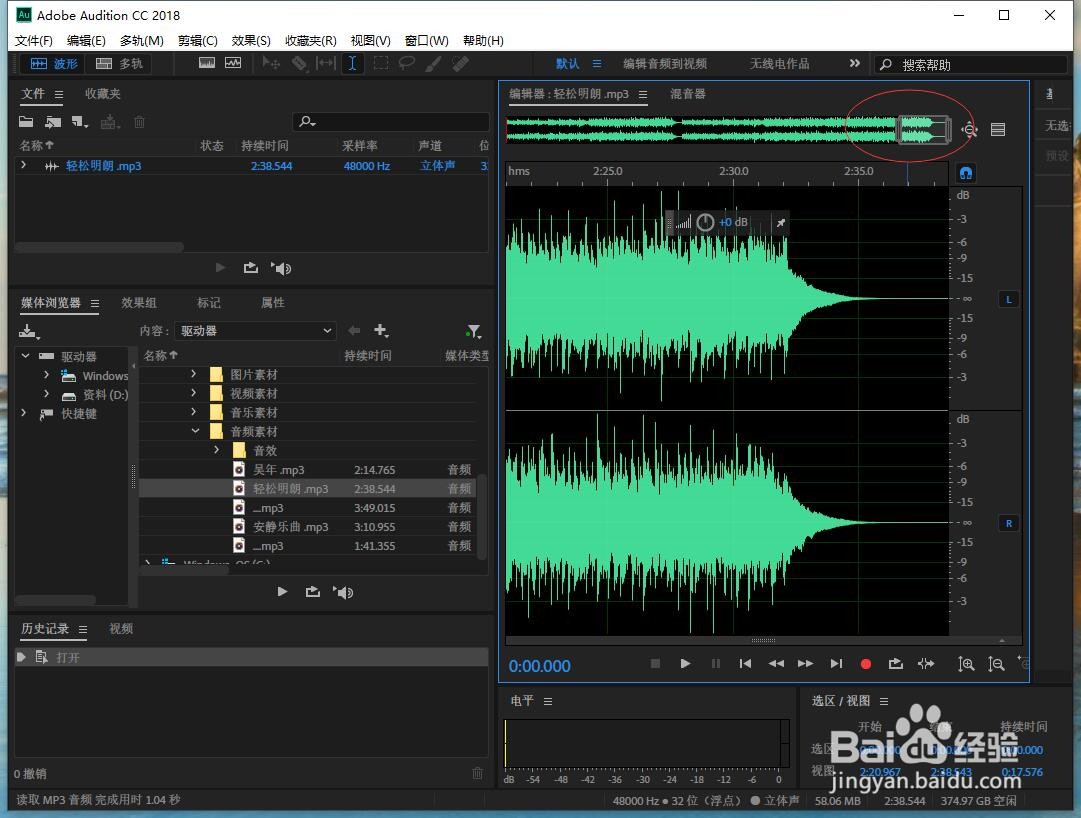Toggle auto-play in Media Browser
This screenshot has width=1081, height=818.
click(x=342, y=592)
